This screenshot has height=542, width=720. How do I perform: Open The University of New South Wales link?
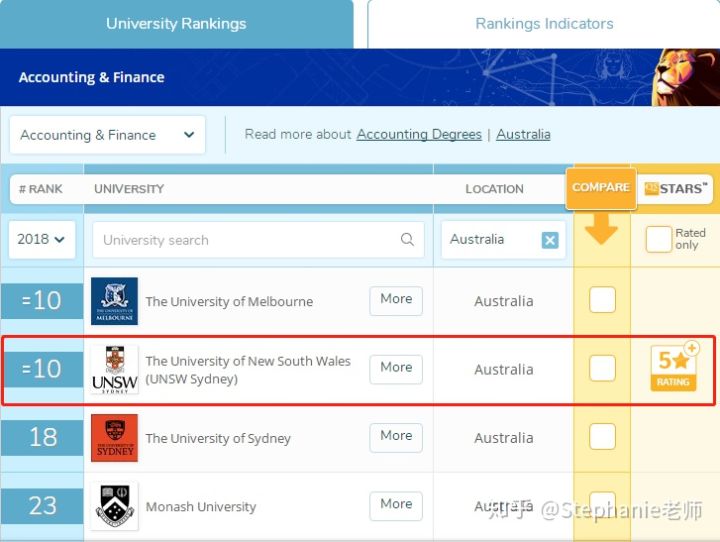coord(248,370)
